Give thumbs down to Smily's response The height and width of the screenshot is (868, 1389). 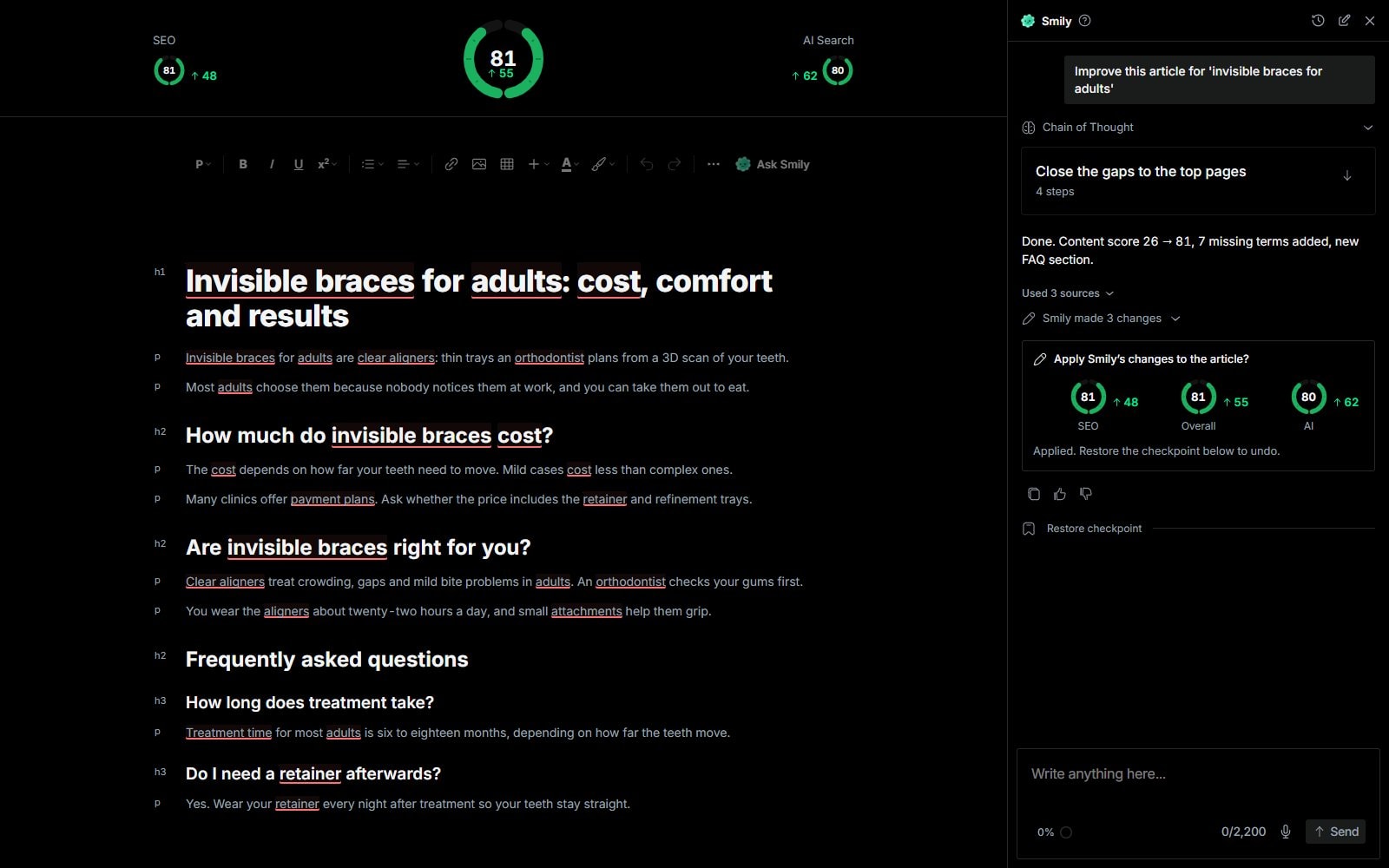click(x=1086, y=494)
